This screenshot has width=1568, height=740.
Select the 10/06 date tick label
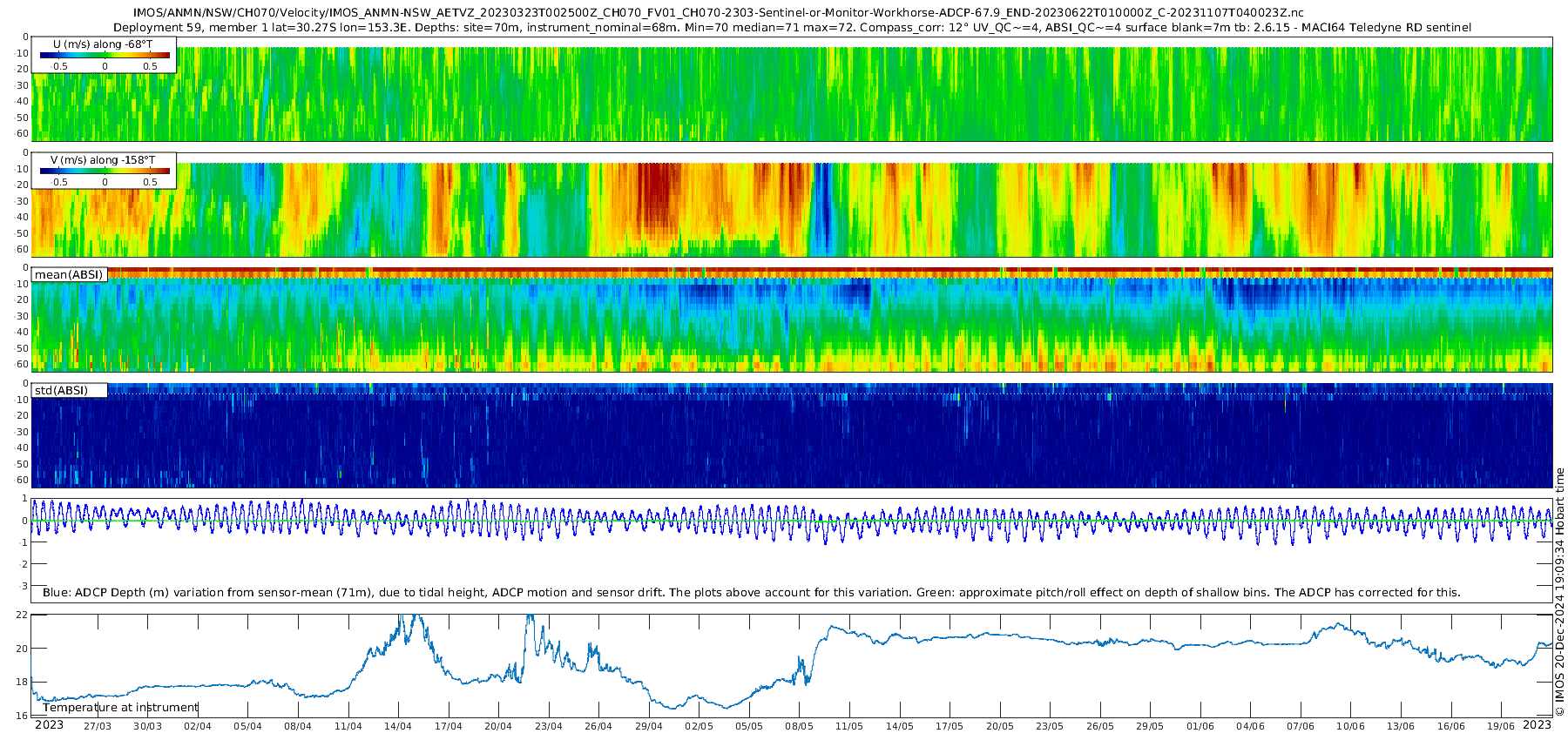pyautogui.click(x=1350, y=726)
